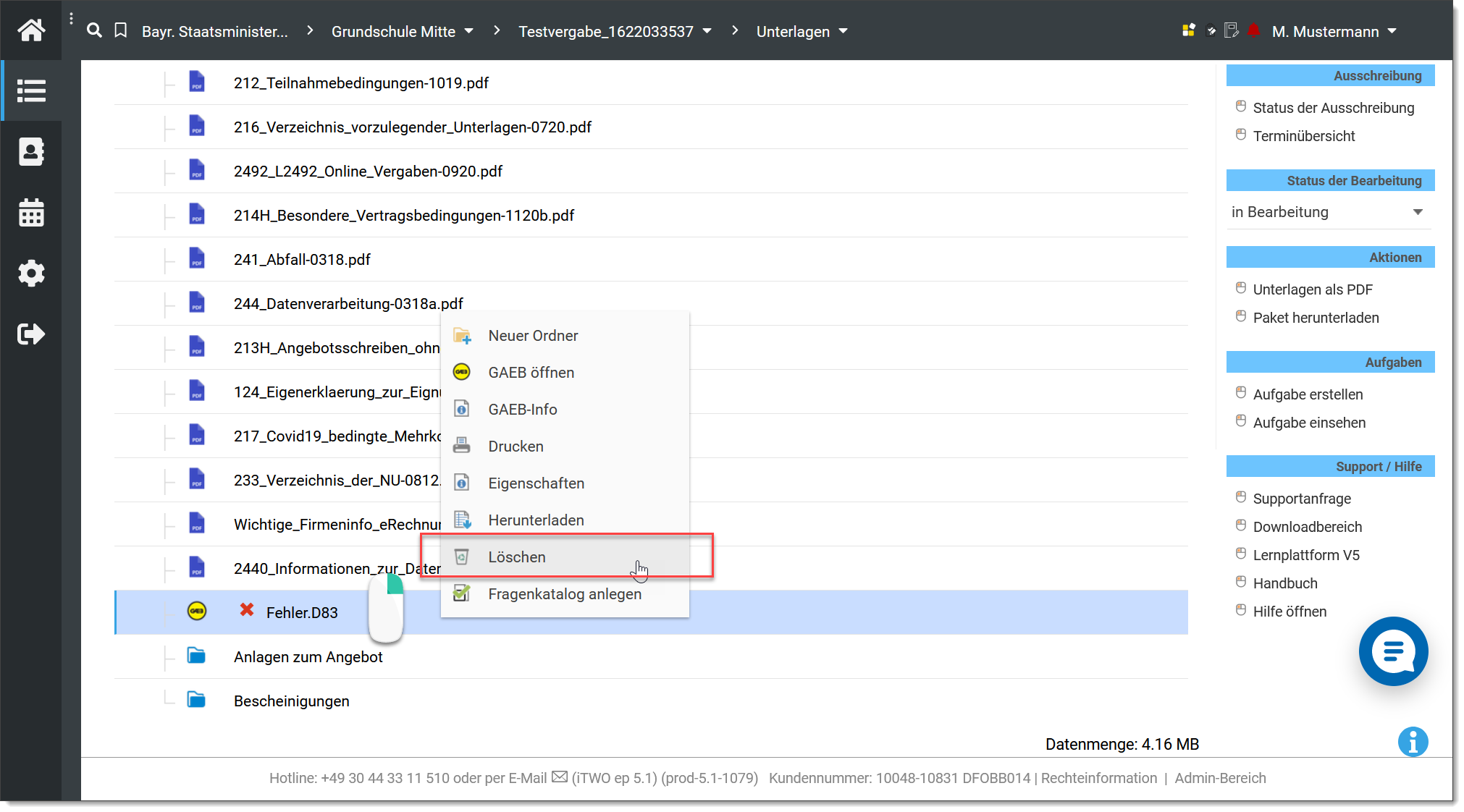1464x812 pixels.
Task: Open the three-dot options menu
Action: [71, 20]
